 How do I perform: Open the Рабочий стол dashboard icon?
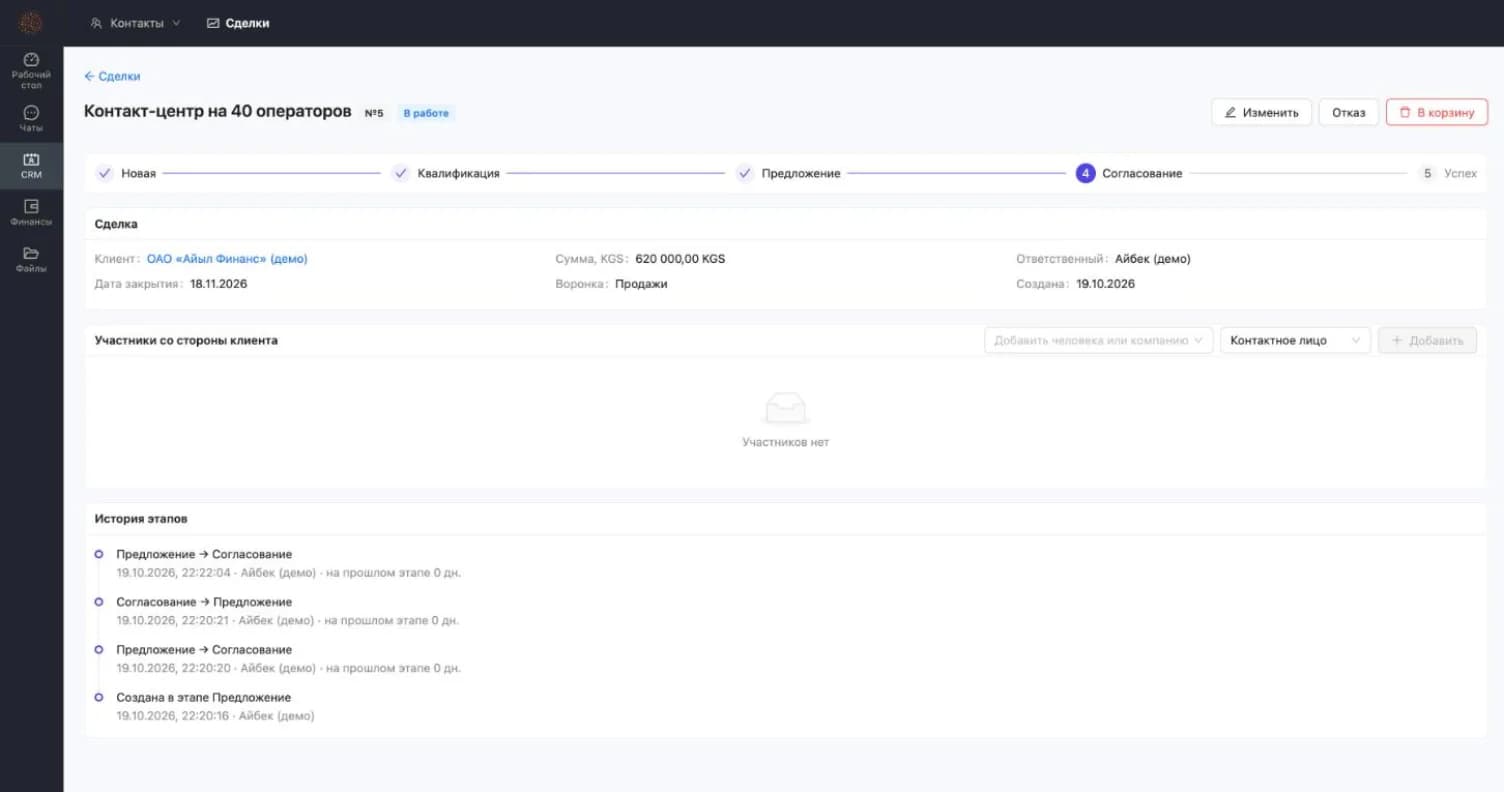31,60
